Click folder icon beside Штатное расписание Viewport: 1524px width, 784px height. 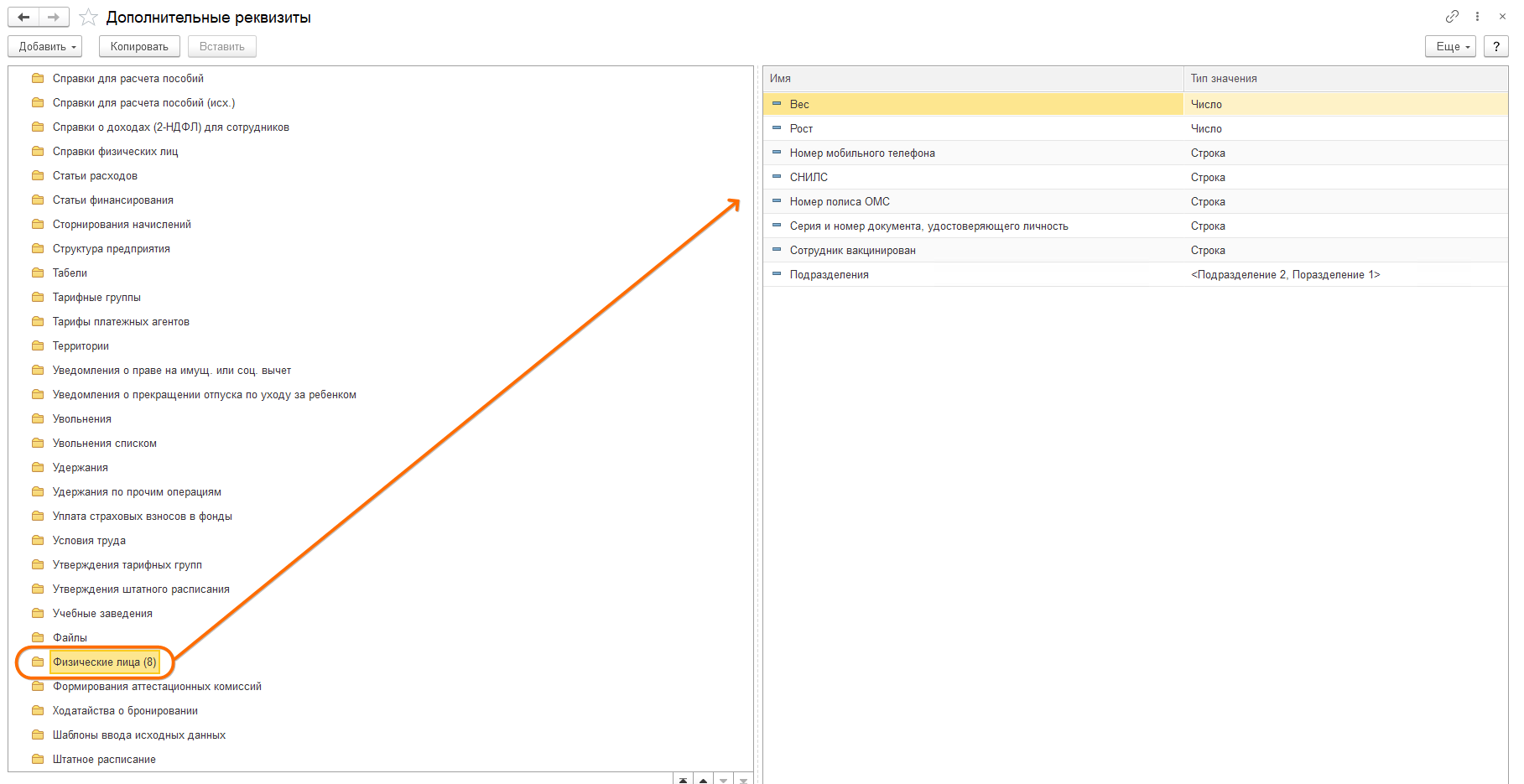point(38,759)
